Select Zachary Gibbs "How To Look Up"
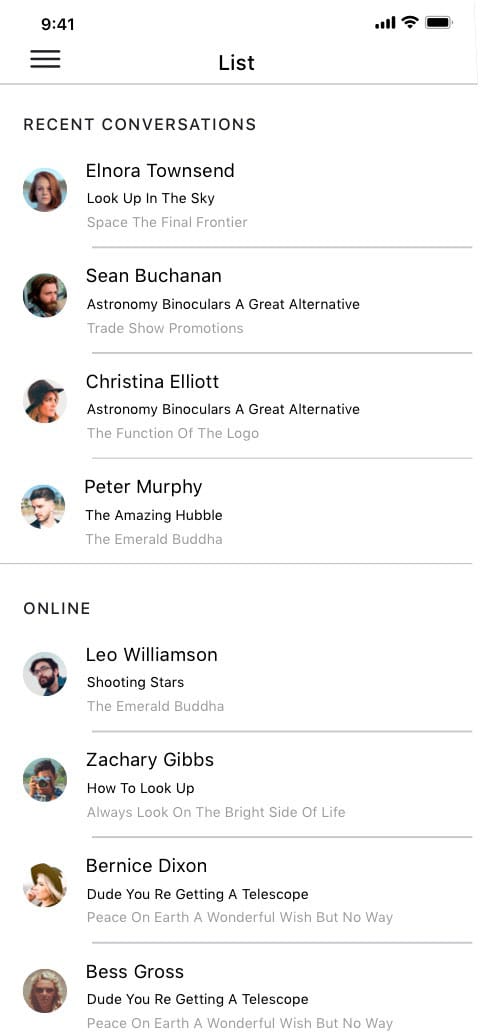Image resolution: width=480 pixels, height=1032 pixels. [140, 788]
